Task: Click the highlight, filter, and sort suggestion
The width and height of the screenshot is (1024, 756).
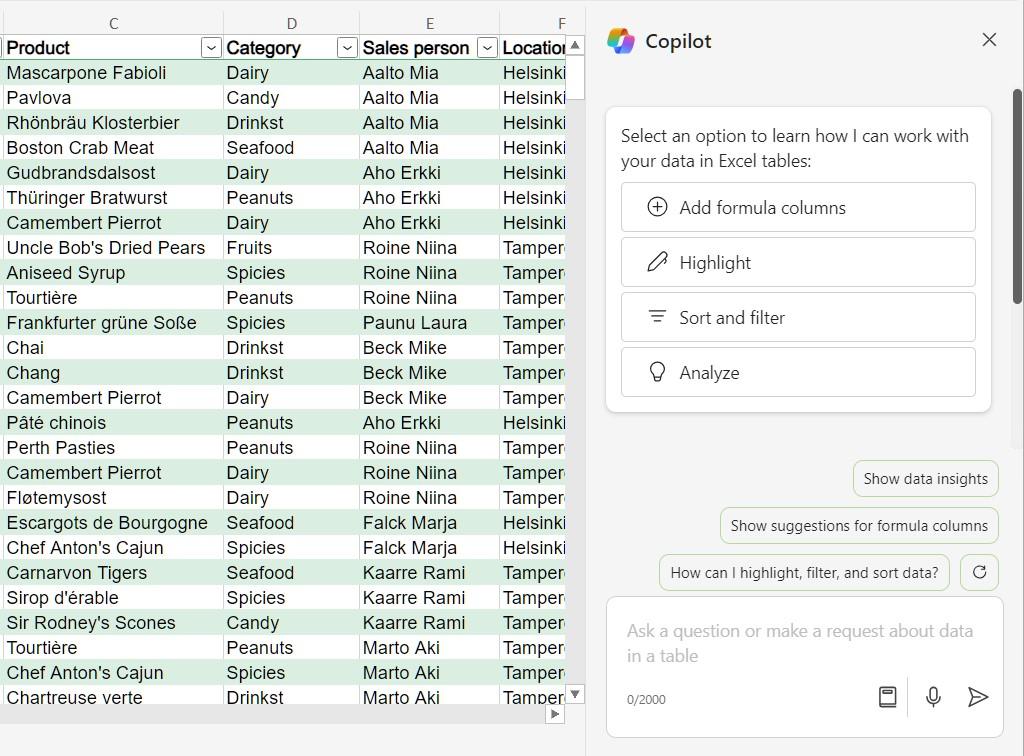Action: click(804, 572)
